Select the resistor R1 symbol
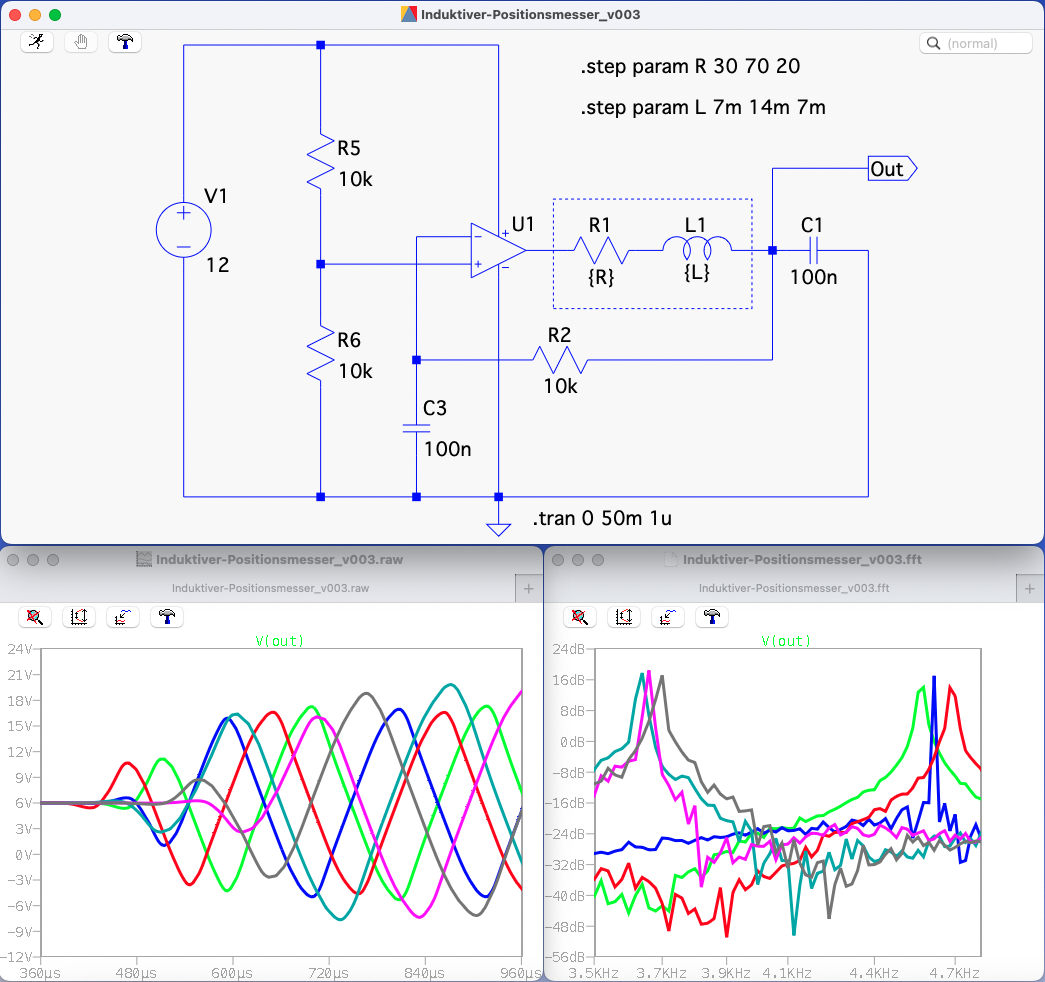Screen dimensions: 1045x982 pos(601,251)
